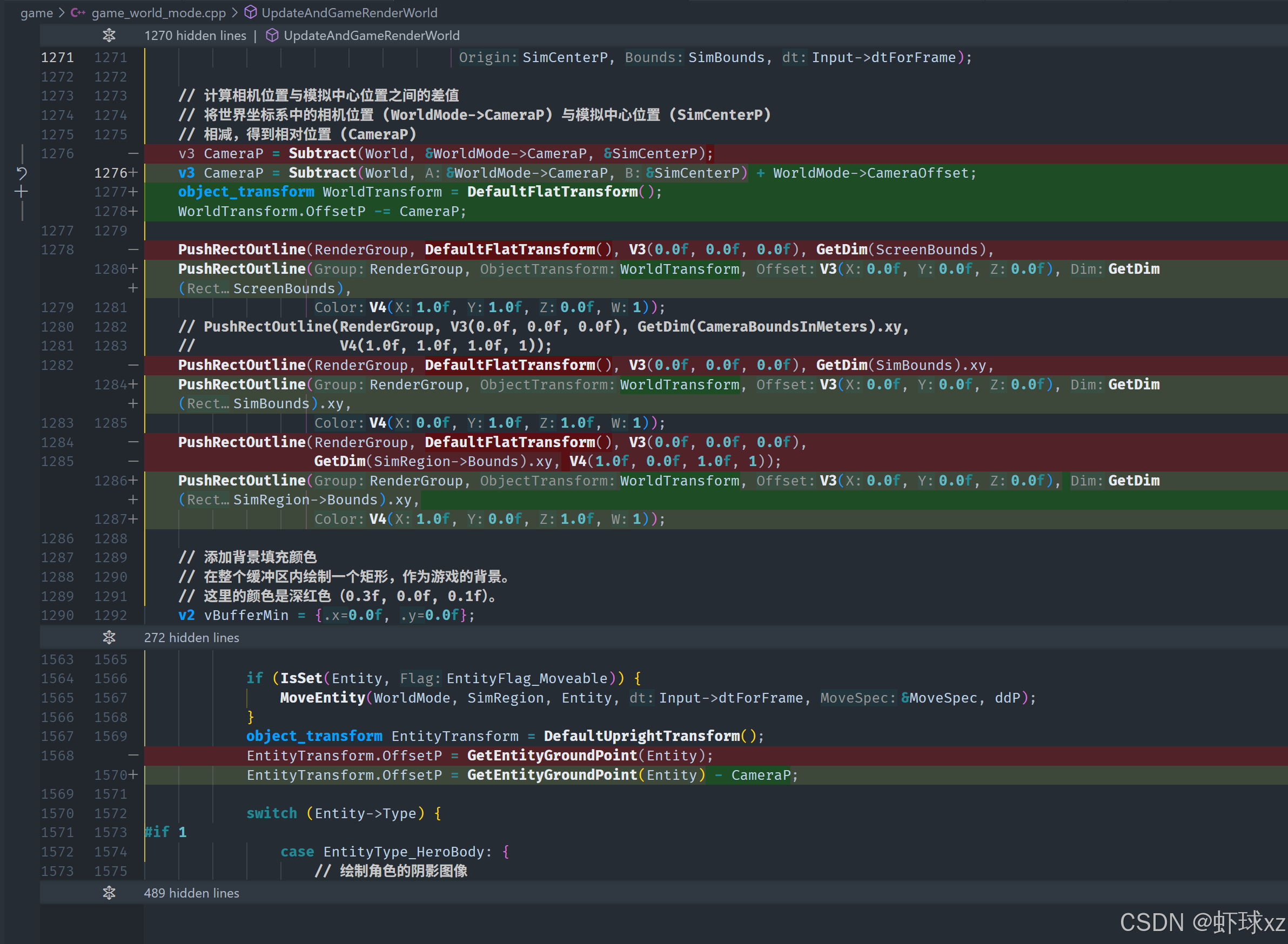Screen dimensions: 1288x944
Task: Jump to UpdateAndGameRenderWorld in hidden-lines bar
Action: 372,36
